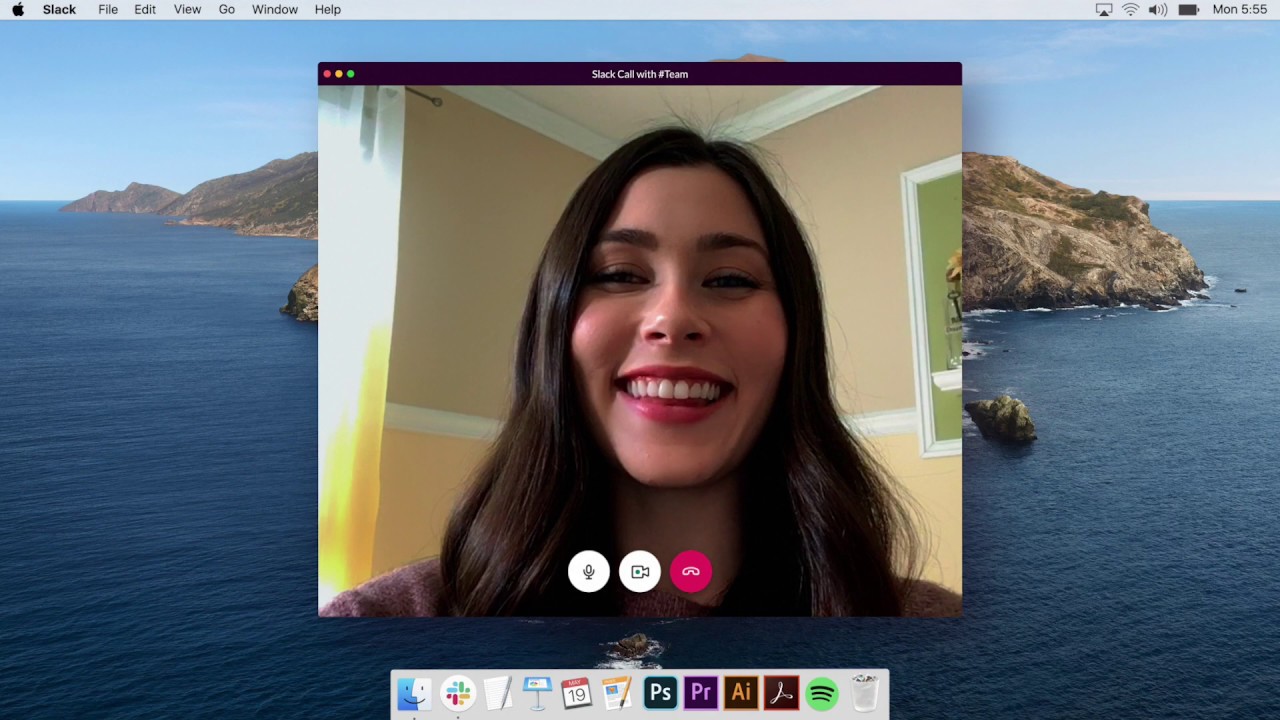Open Adobe Acrobat from the Dock
The image size is (1280, 720).
click(781, 692)
